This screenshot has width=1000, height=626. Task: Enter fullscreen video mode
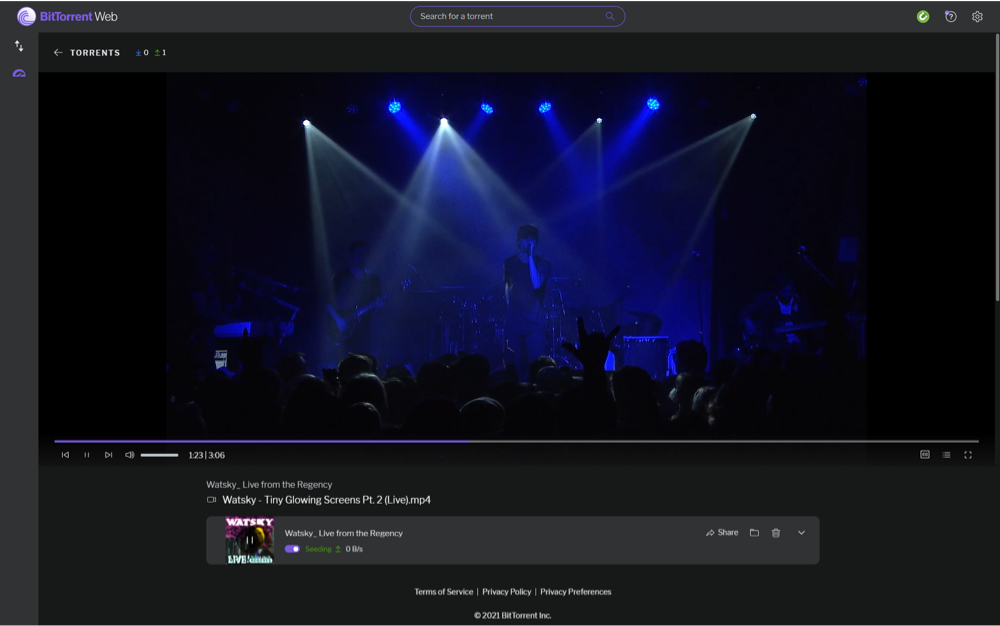[968, 454]
